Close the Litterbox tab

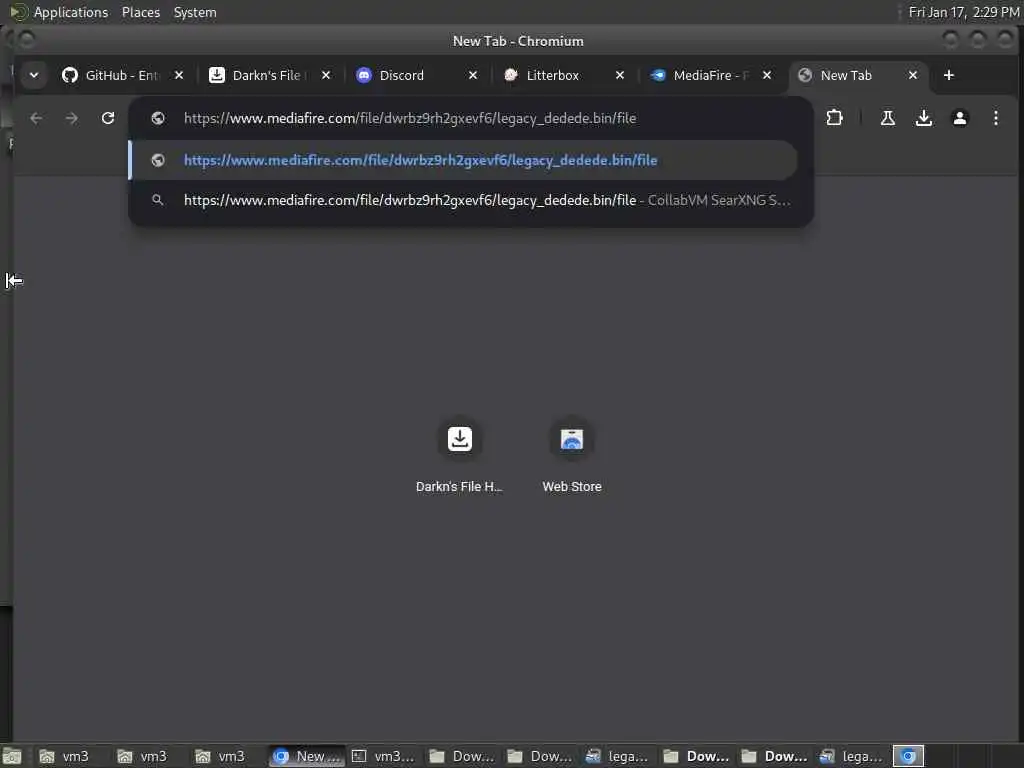(x=620, y=75)
